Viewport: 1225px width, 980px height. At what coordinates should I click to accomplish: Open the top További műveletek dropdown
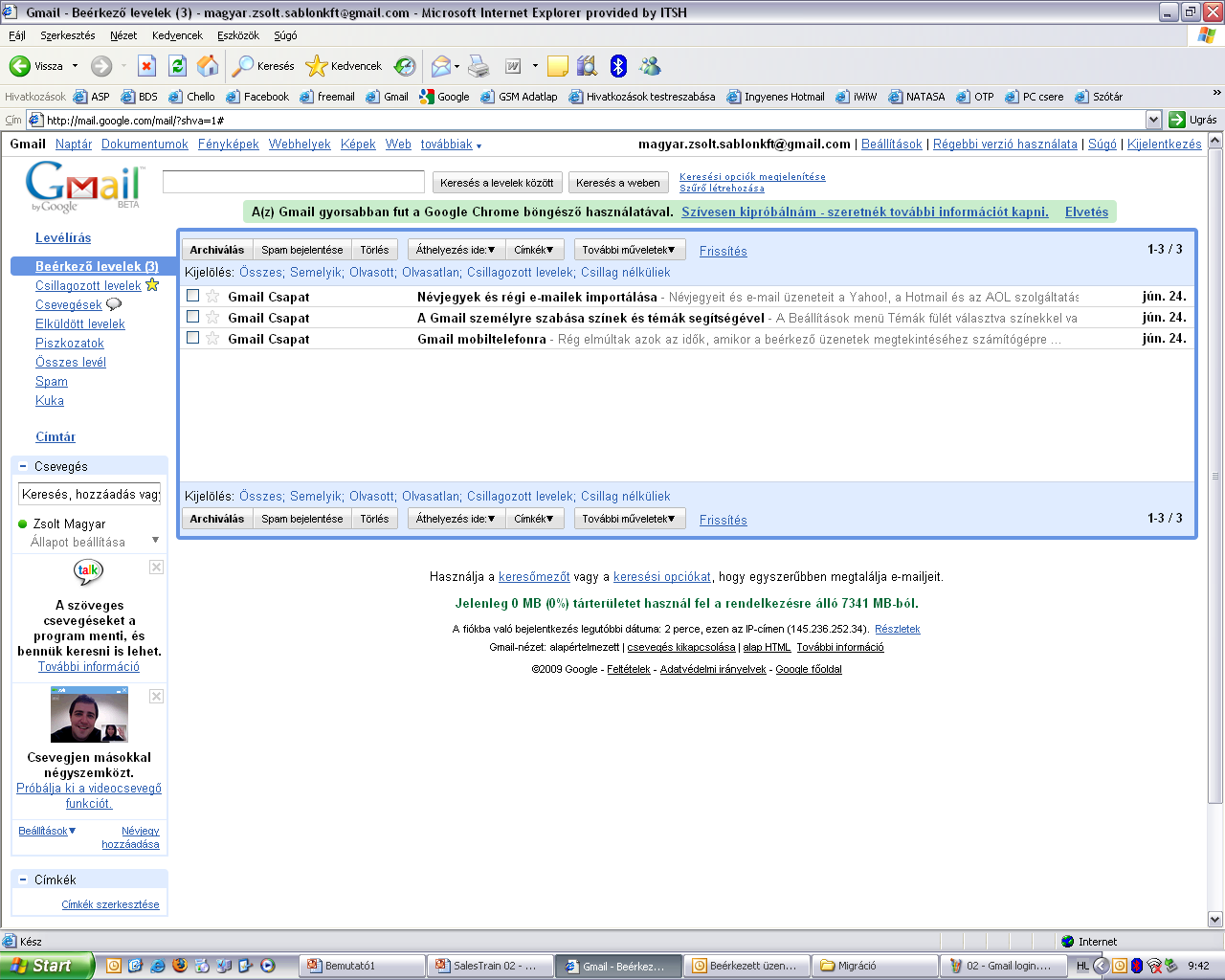tap(630, 250)
